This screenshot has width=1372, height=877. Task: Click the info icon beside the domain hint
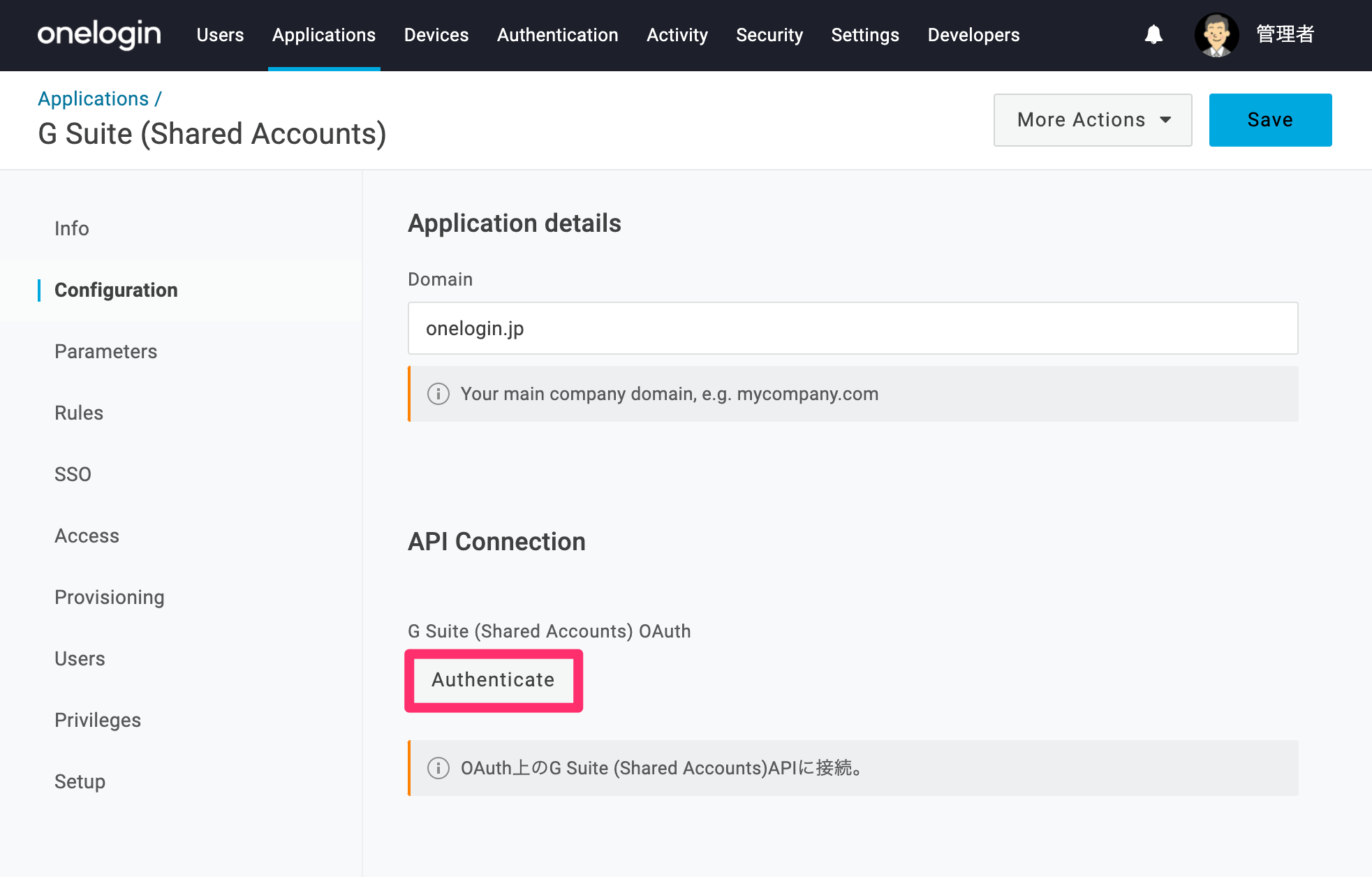click(438, 394)
